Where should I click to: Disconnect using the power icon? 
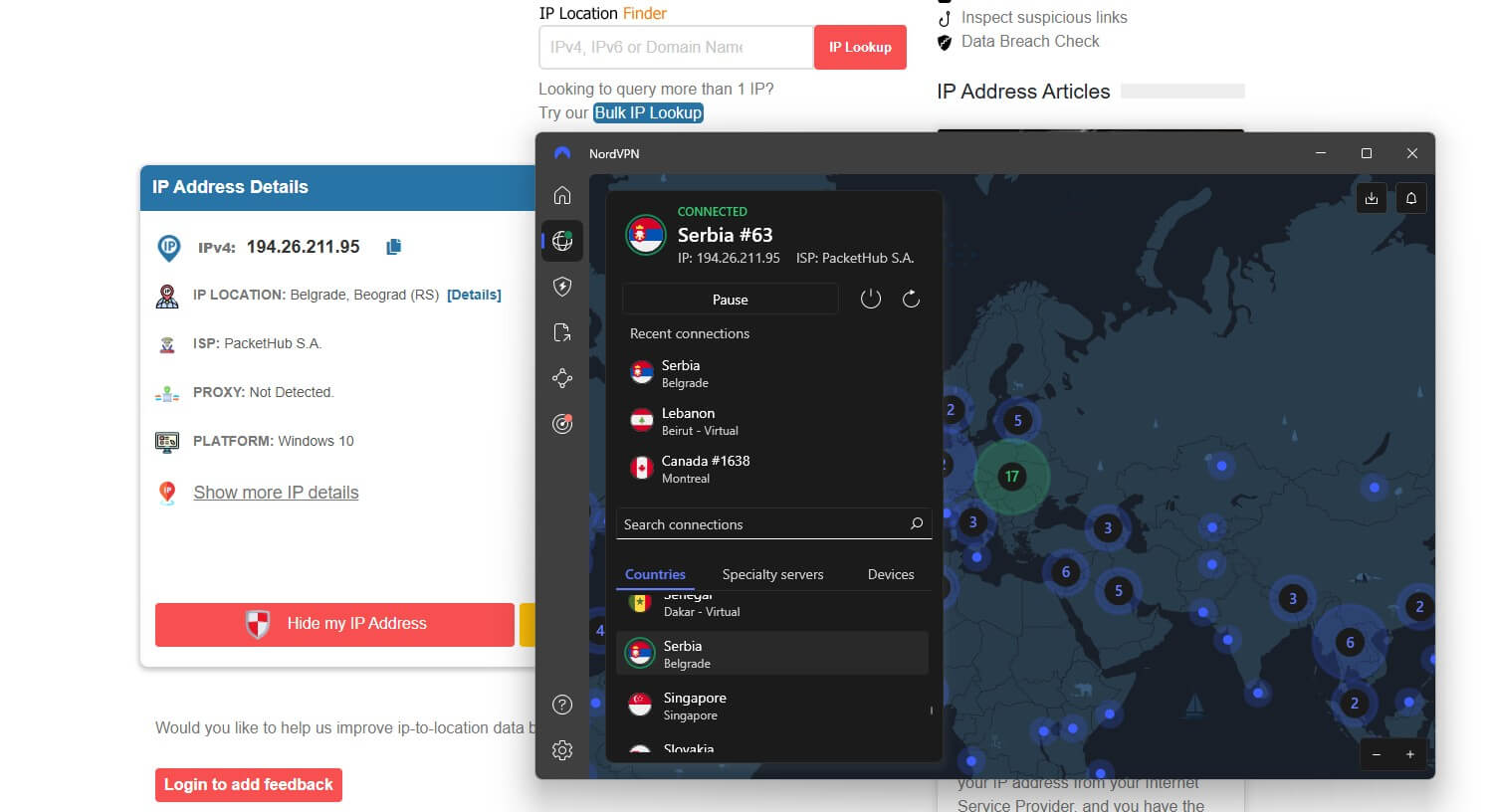(x=871, y=299)
